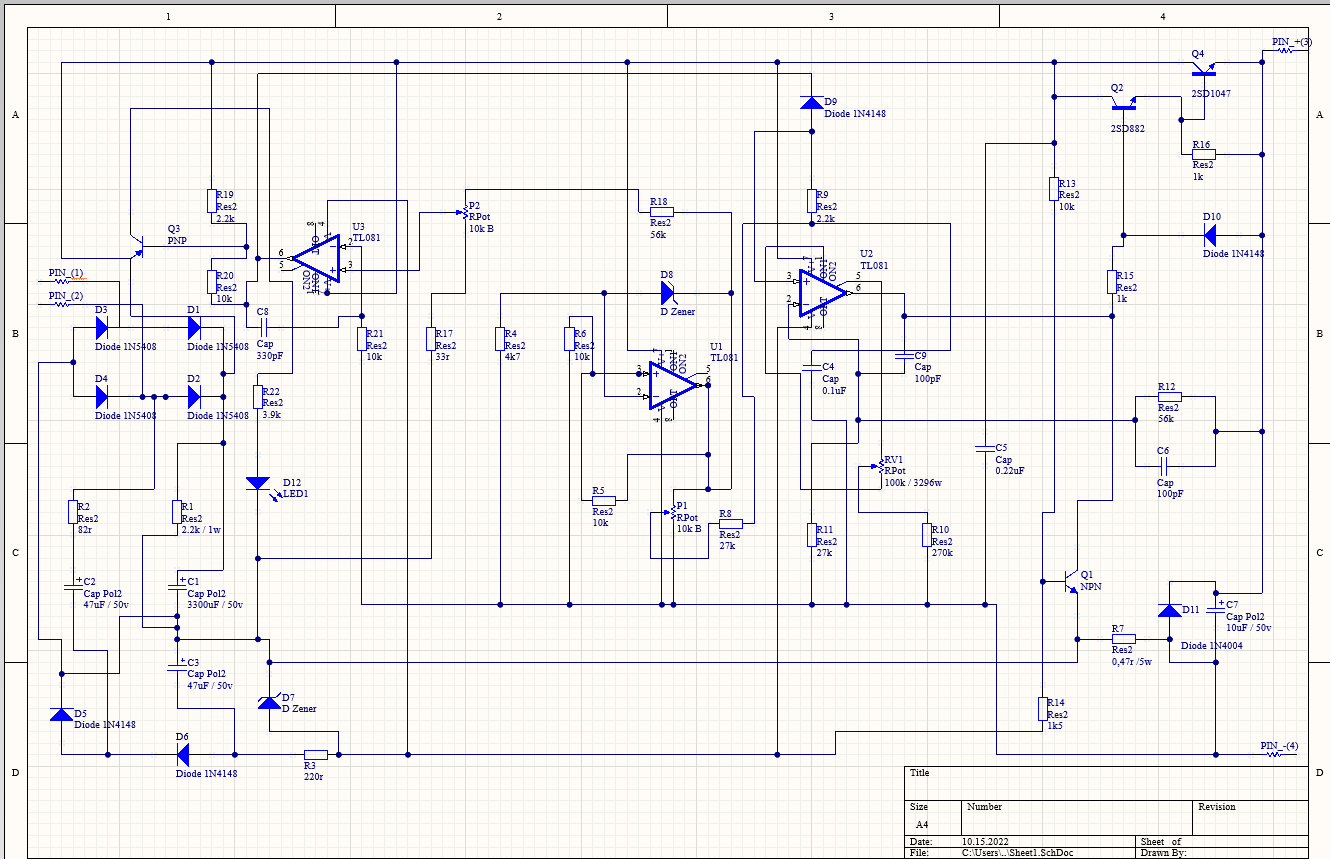Select the '2SD1047' comment text
1330x859 pixels.
click(1211, 93)
